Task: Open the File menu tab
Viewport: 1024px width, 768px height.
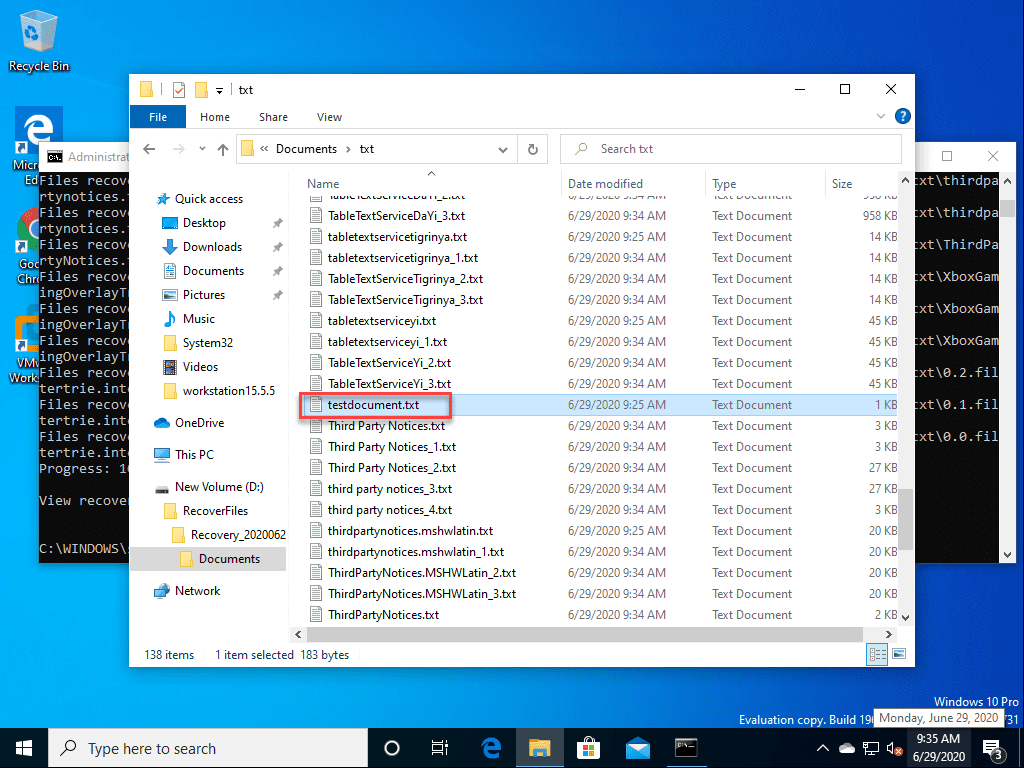Action: [158, 117]
